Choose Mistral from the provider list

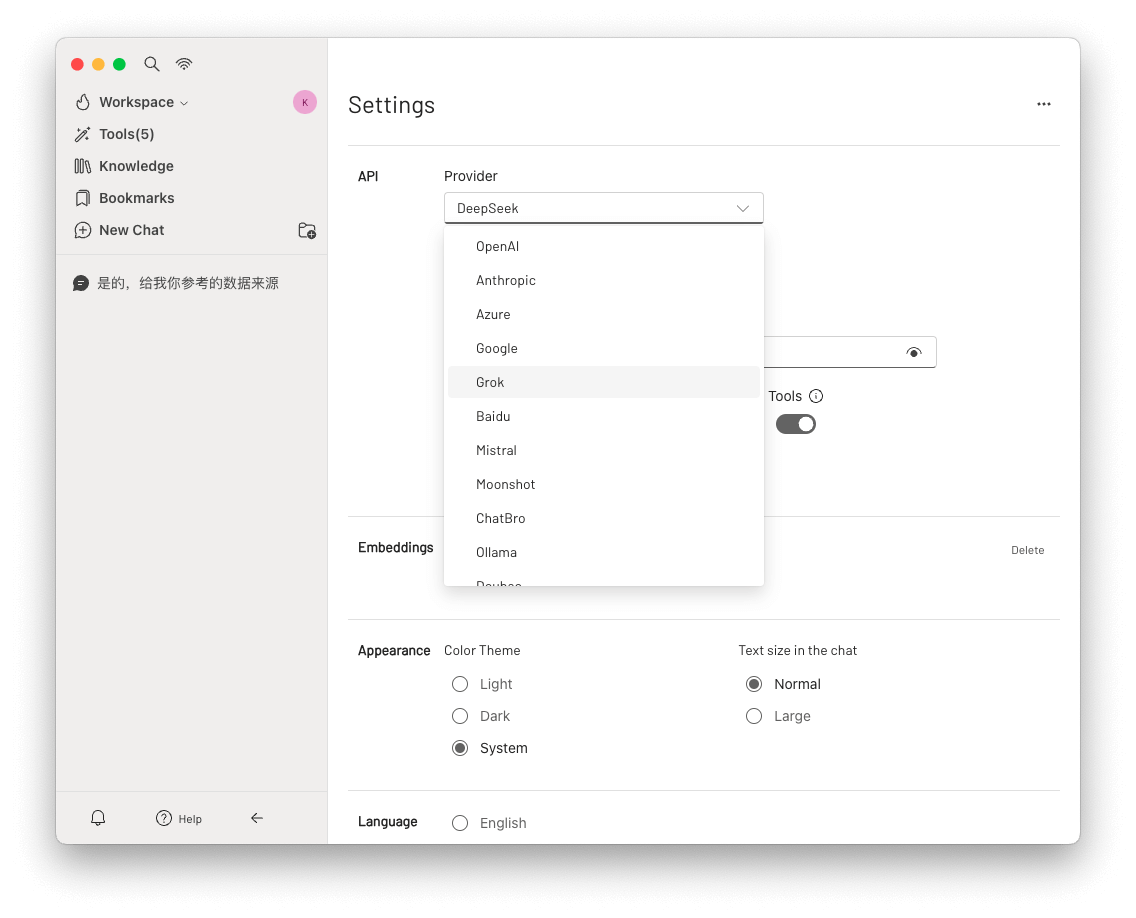(604, 451)
